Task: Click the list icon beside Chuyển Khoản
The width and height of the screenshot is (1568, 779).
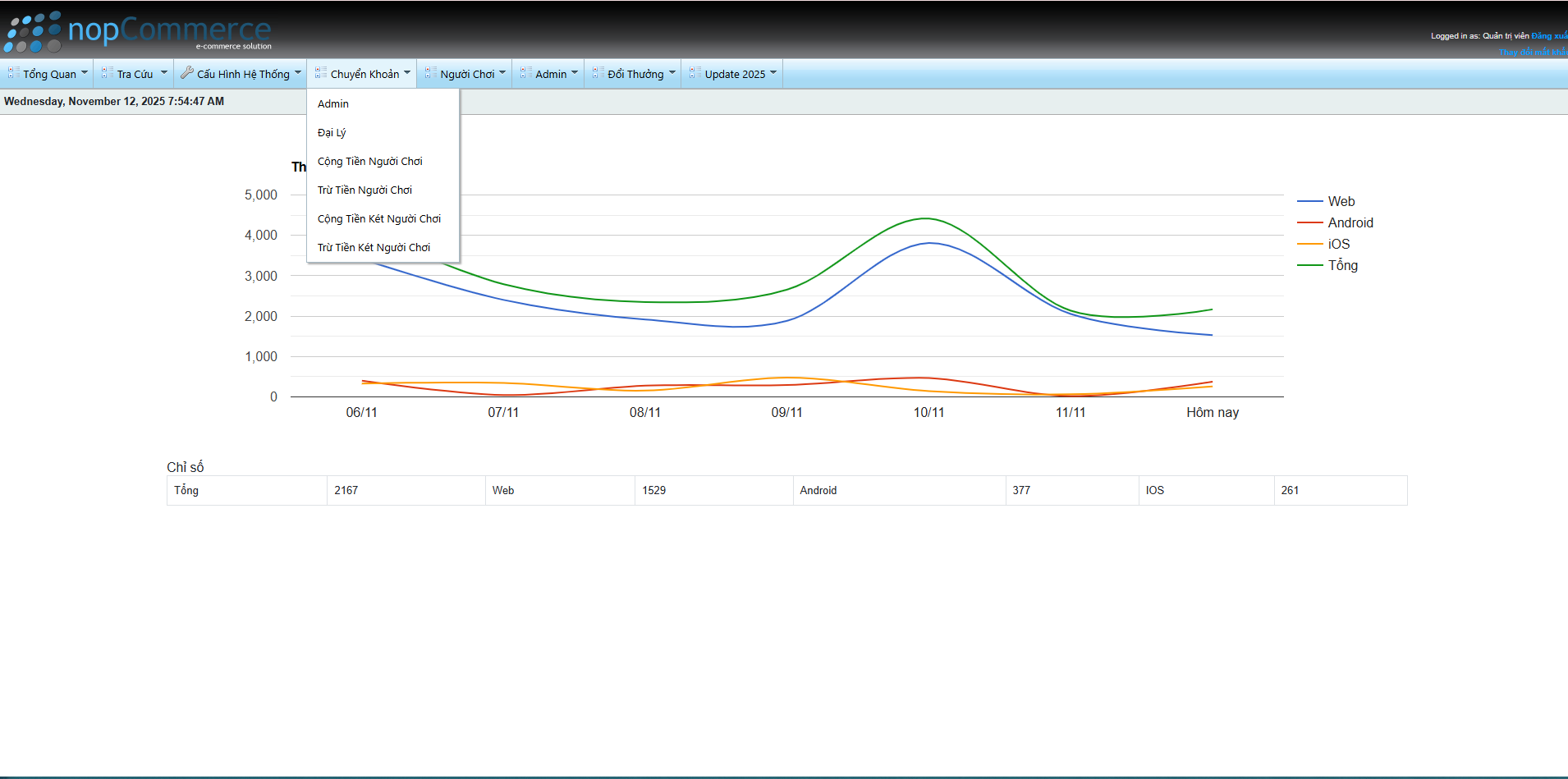Action: coord(320,73)
